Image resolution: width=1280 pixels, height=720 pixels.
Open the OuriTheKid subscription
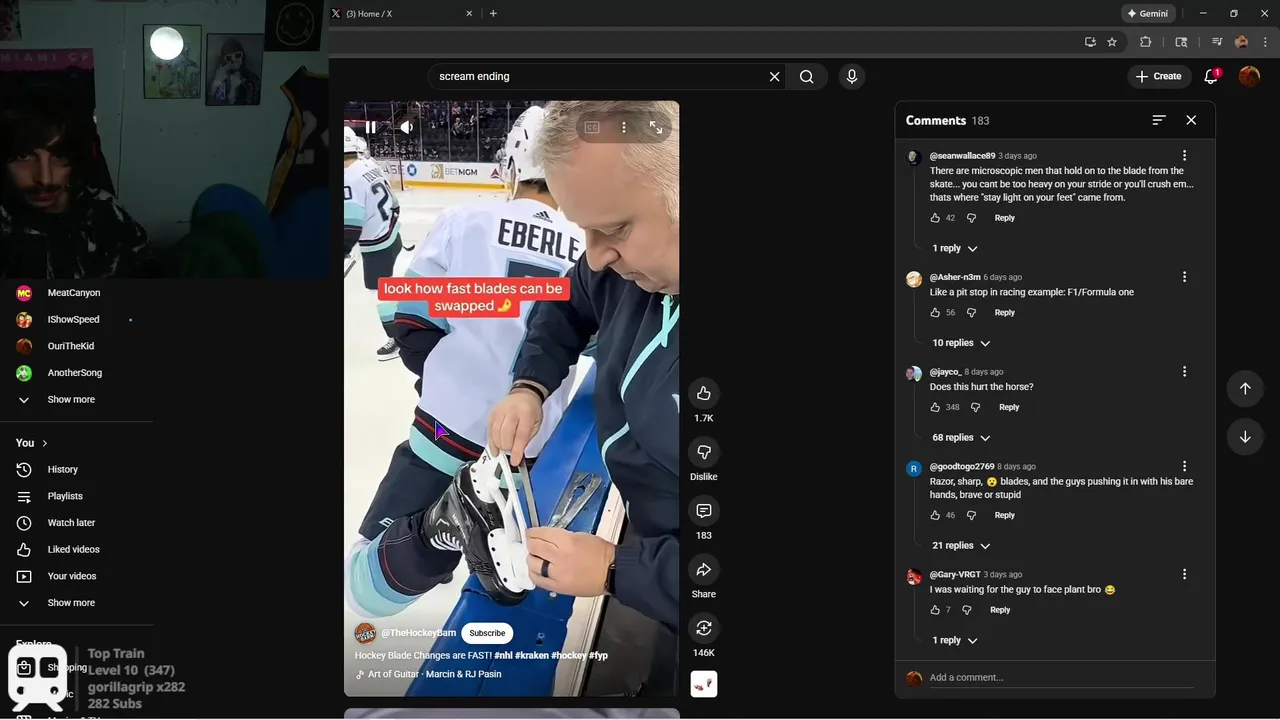pos(75,346)
